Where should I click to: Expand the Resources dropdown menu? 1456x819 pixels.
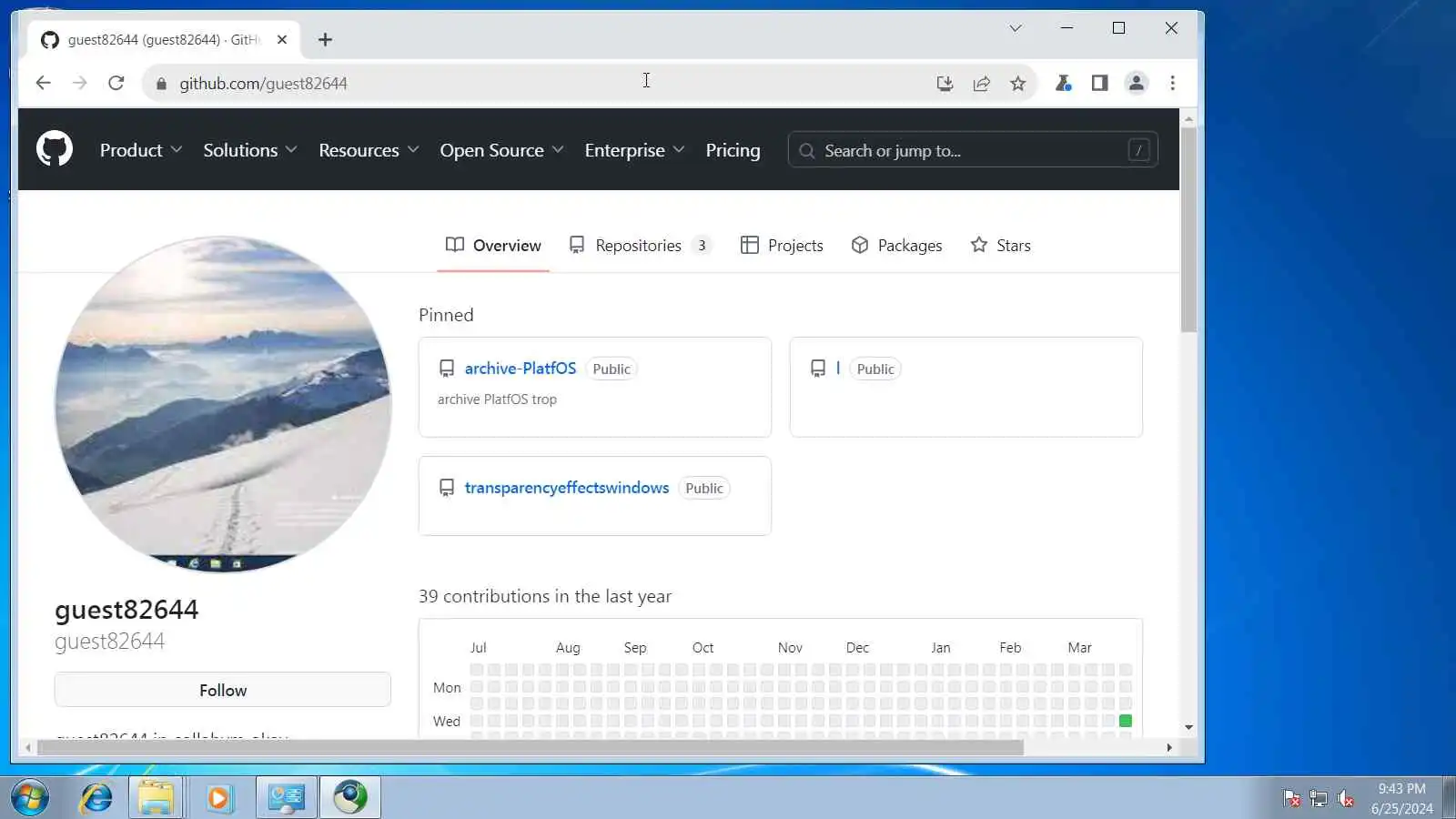369,150
